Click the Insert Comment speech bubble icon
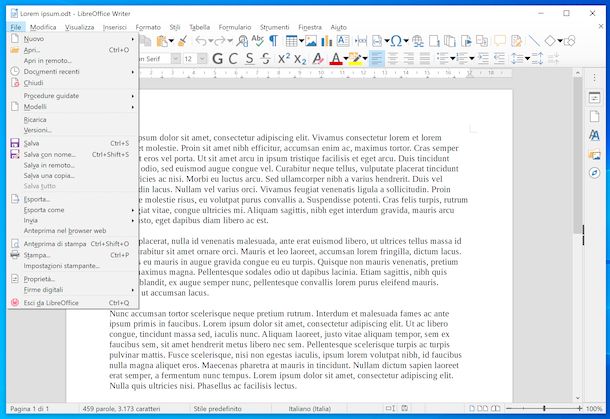The image size is (610, 419). 500,40
